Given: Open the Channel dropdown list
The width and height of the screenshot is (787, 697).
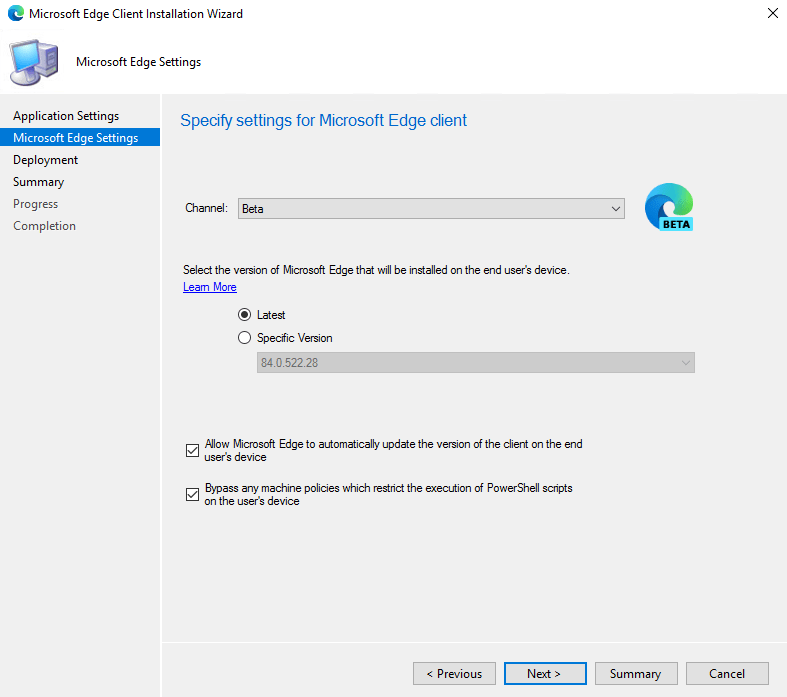Looking at the screenshot, I should [x=431, y=209].
